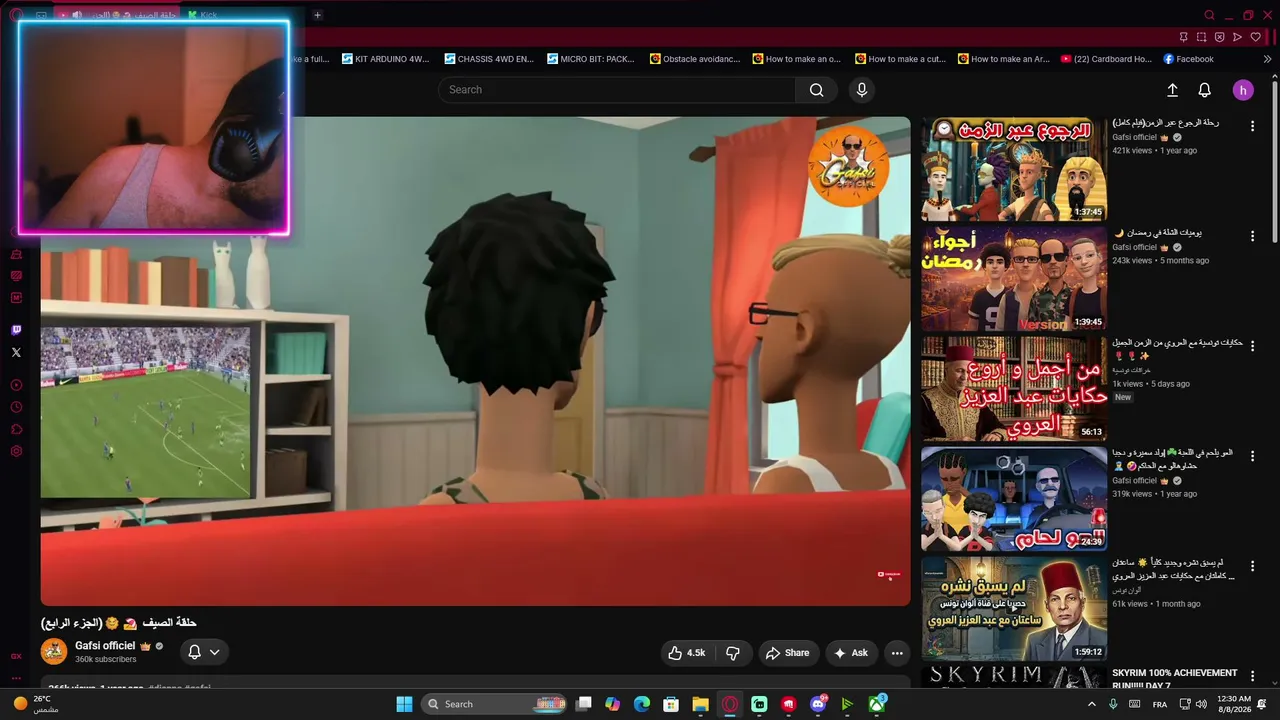The width and height of the screenshot is (1280, 720).
Task: Click the Windows Start button
Action: pyautogui.click(x=404, y=704)
